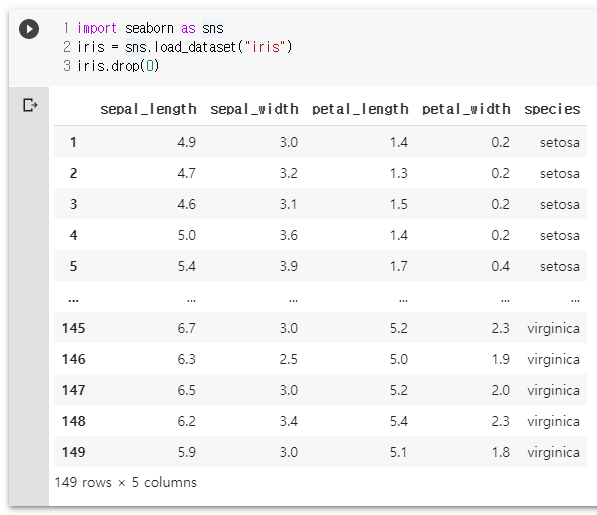Viewport: 597px width, 515px height.
Task: Run the code cell with play button
Action: [29, 29]
